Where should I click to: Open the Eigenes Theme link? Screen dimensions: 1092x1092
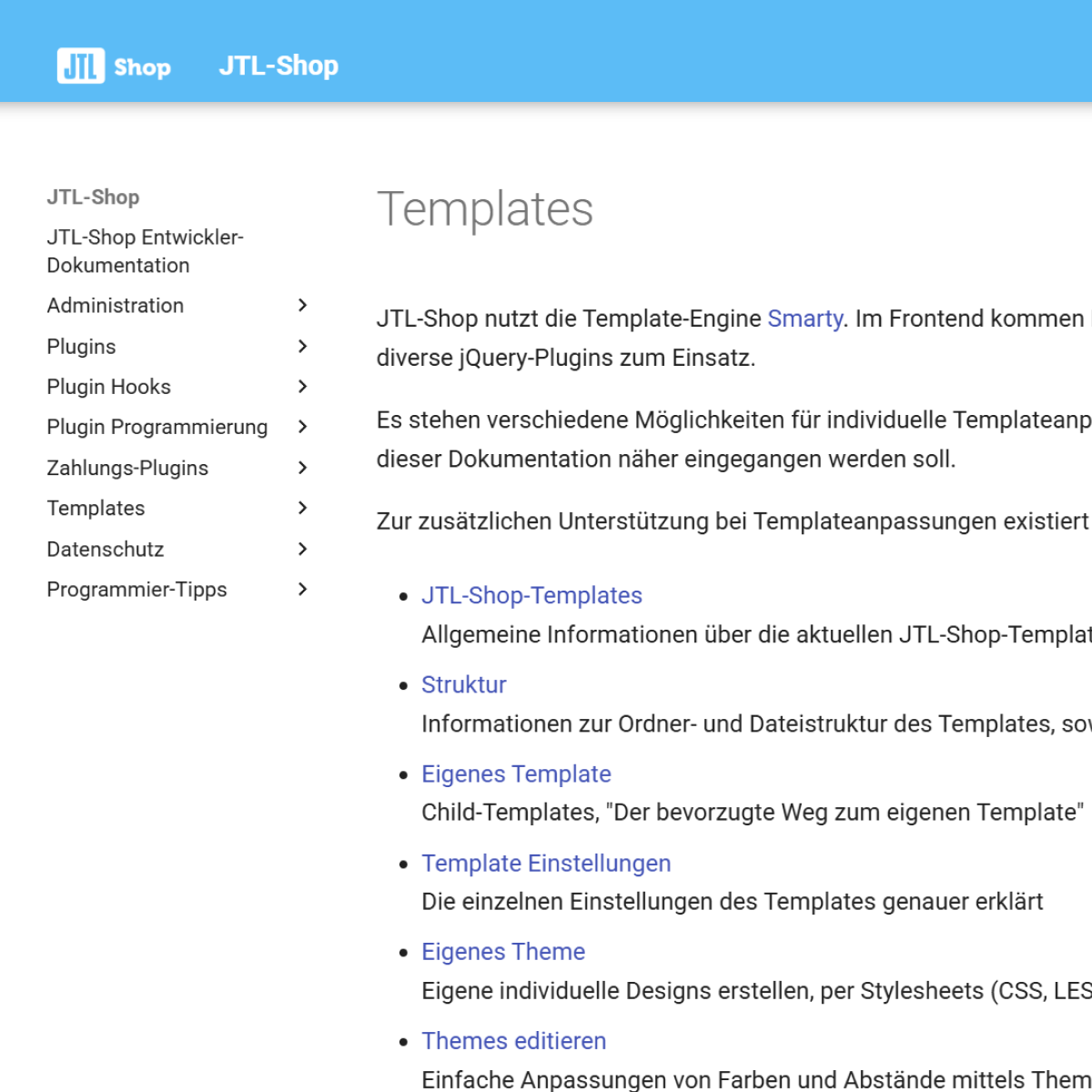503,952
